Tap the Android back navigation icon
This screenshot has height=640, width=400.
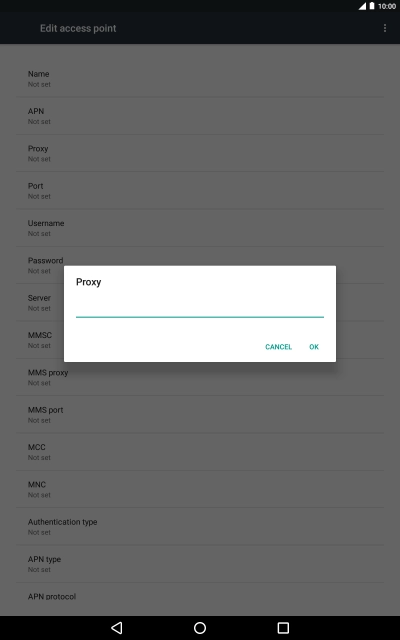[117, 627]
